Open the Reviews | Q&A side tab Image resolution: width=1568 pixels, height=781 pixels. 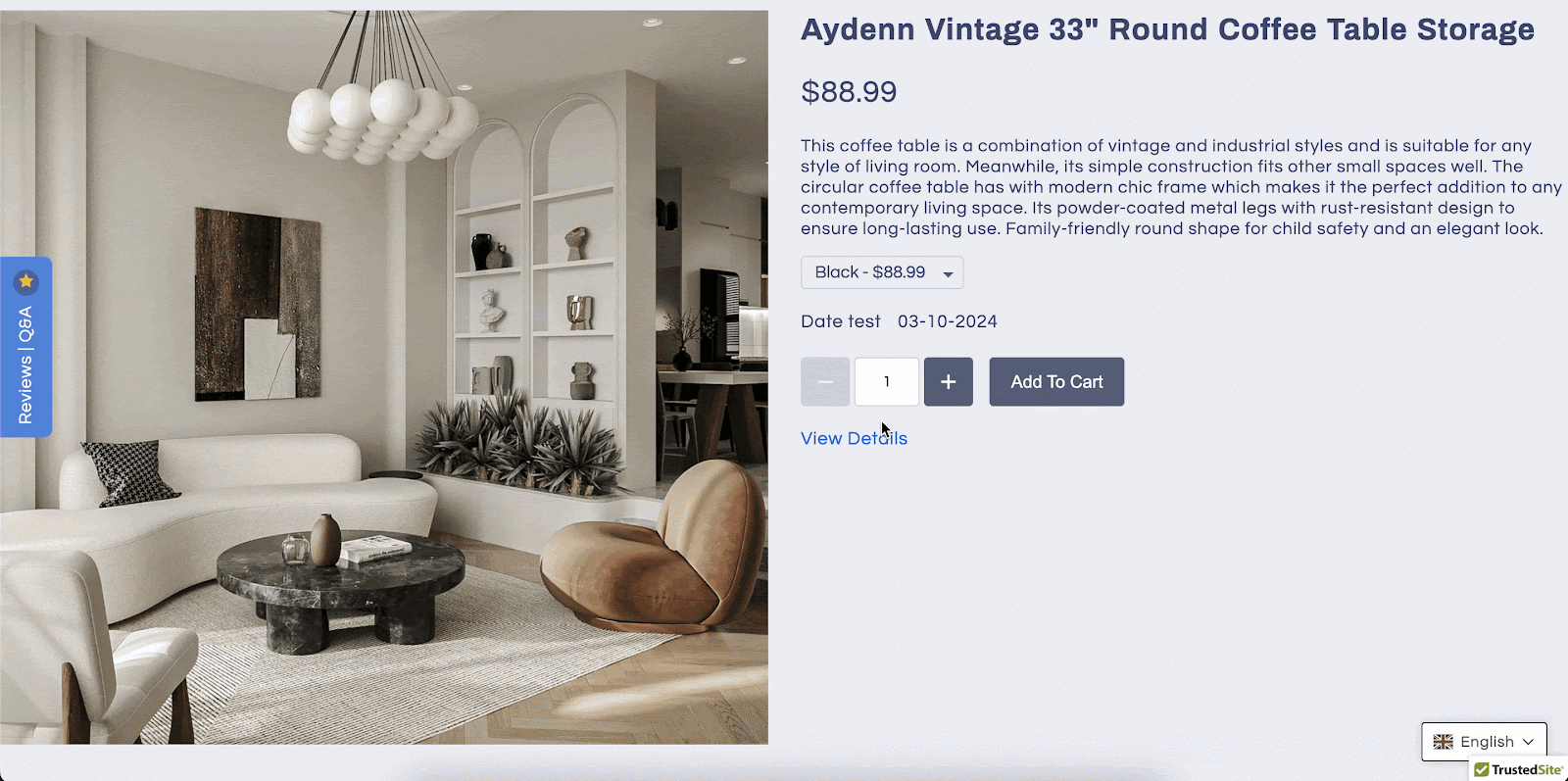click(26, 347)
